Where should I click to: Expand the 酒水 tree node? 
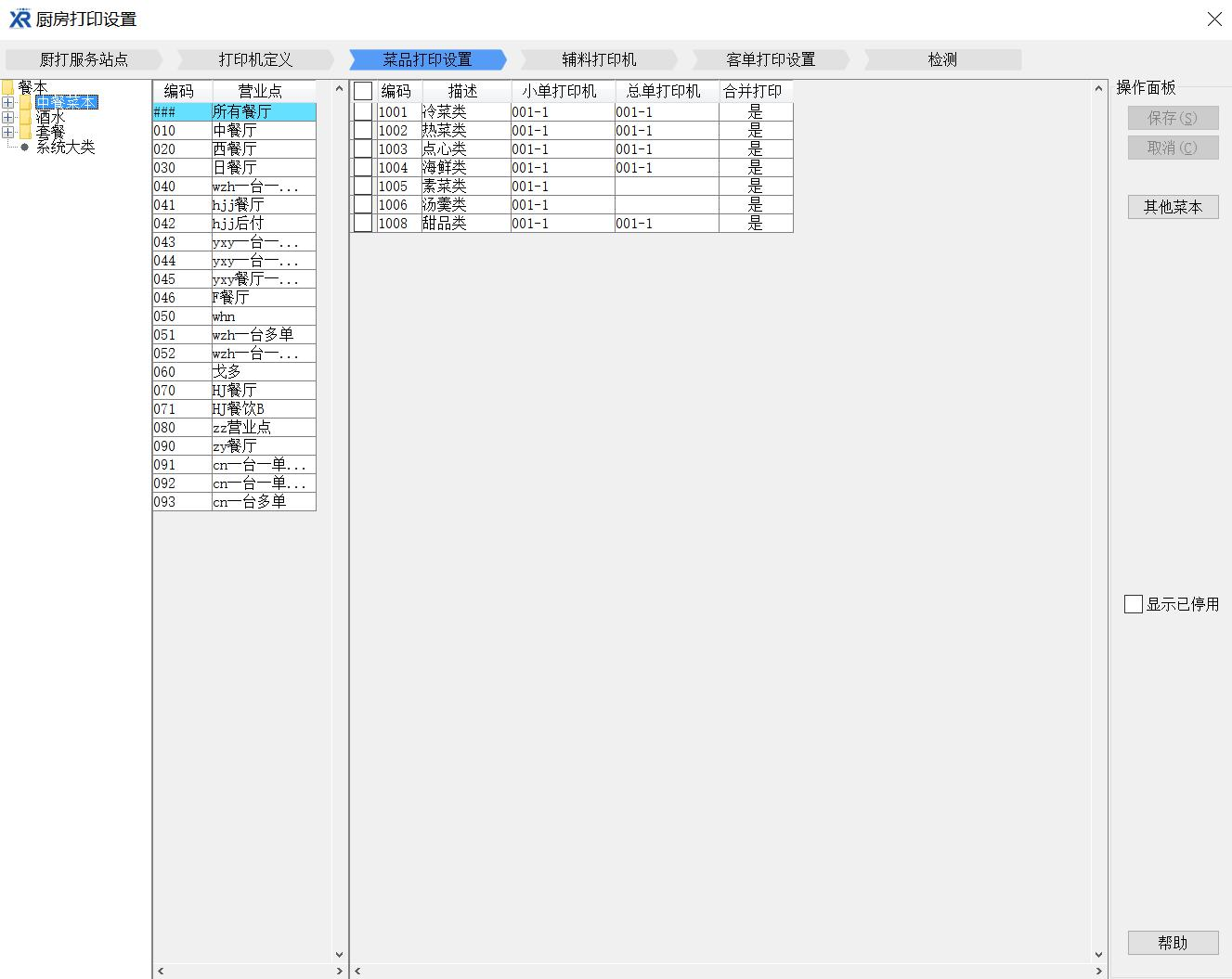click(x=8, y=118)
